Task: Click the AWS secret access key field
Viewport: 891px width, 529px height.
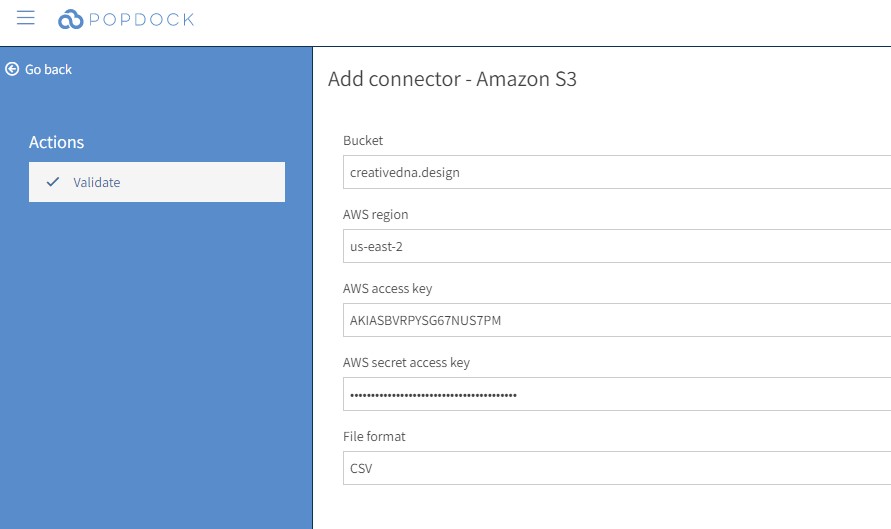Action: click(617, 394)
